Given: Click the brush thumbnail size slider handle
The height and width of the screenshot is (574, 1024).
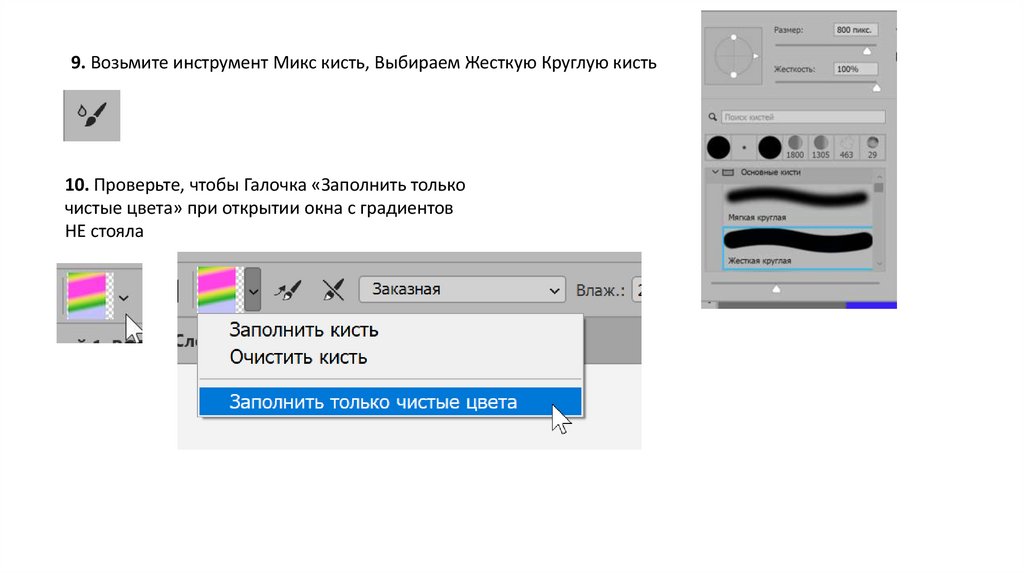Looking at the screenshot, I should point(776,289).
